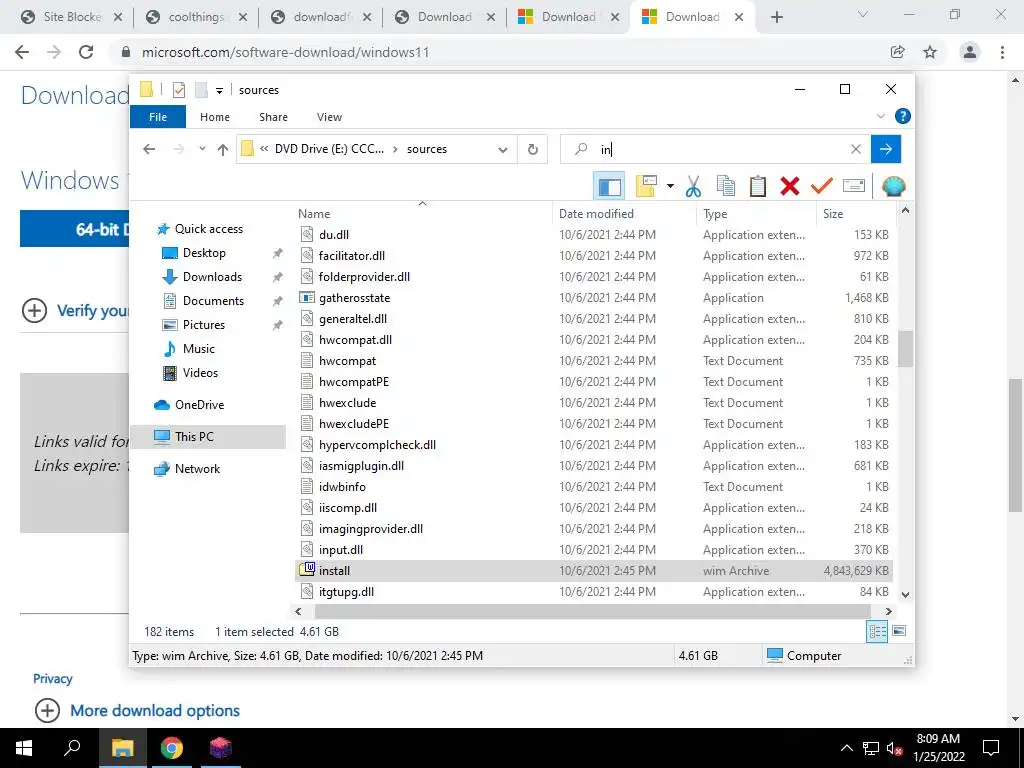This screenshot has height=768, width=1024.
Task: Click the Explorer search input field
Action: pyautogui.click(x=717, y=150)
